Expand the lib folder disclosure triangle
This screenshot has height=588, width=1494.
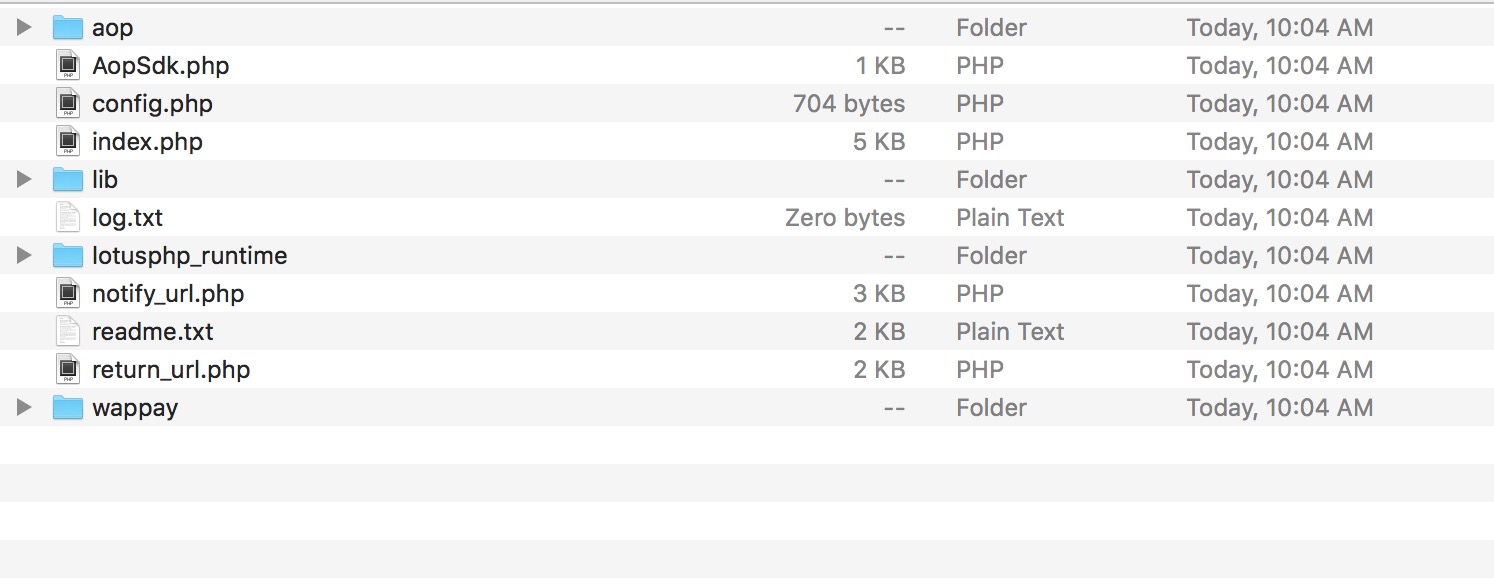(24, 179)
